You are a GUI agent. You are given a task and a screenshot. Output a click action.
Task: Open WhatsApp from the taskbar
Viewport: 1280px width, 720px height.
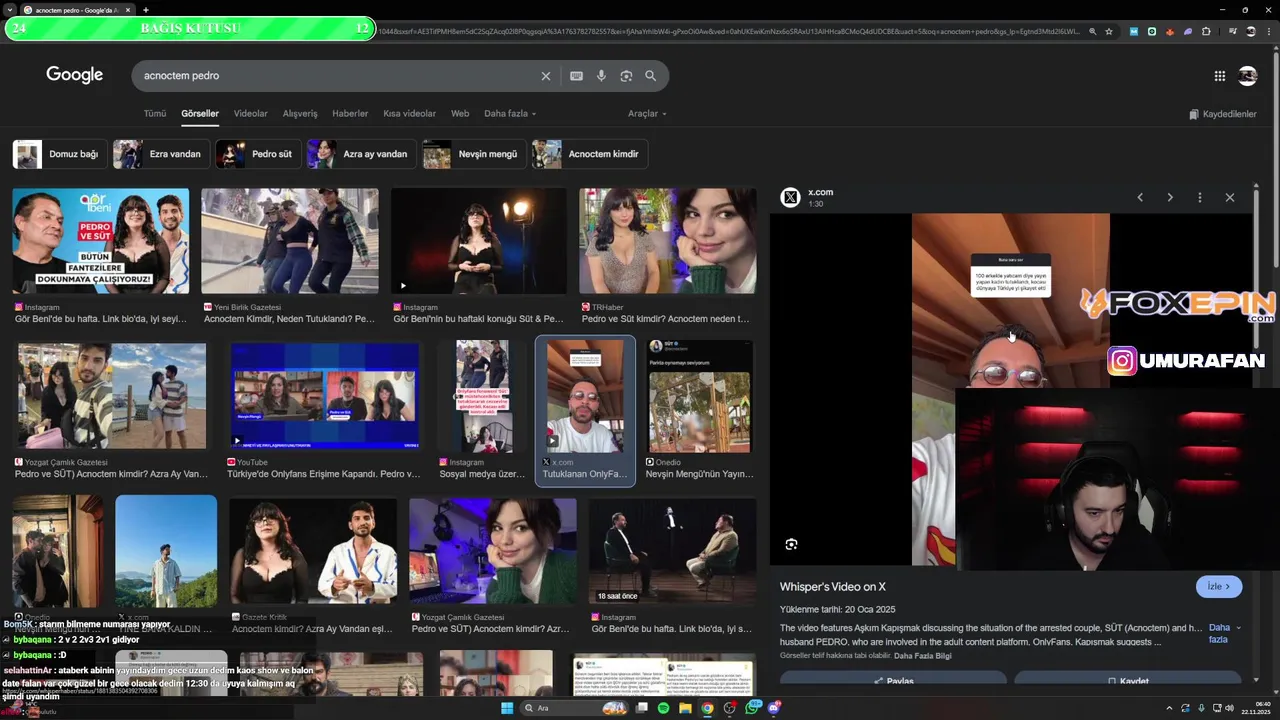[x=751, y=708]
